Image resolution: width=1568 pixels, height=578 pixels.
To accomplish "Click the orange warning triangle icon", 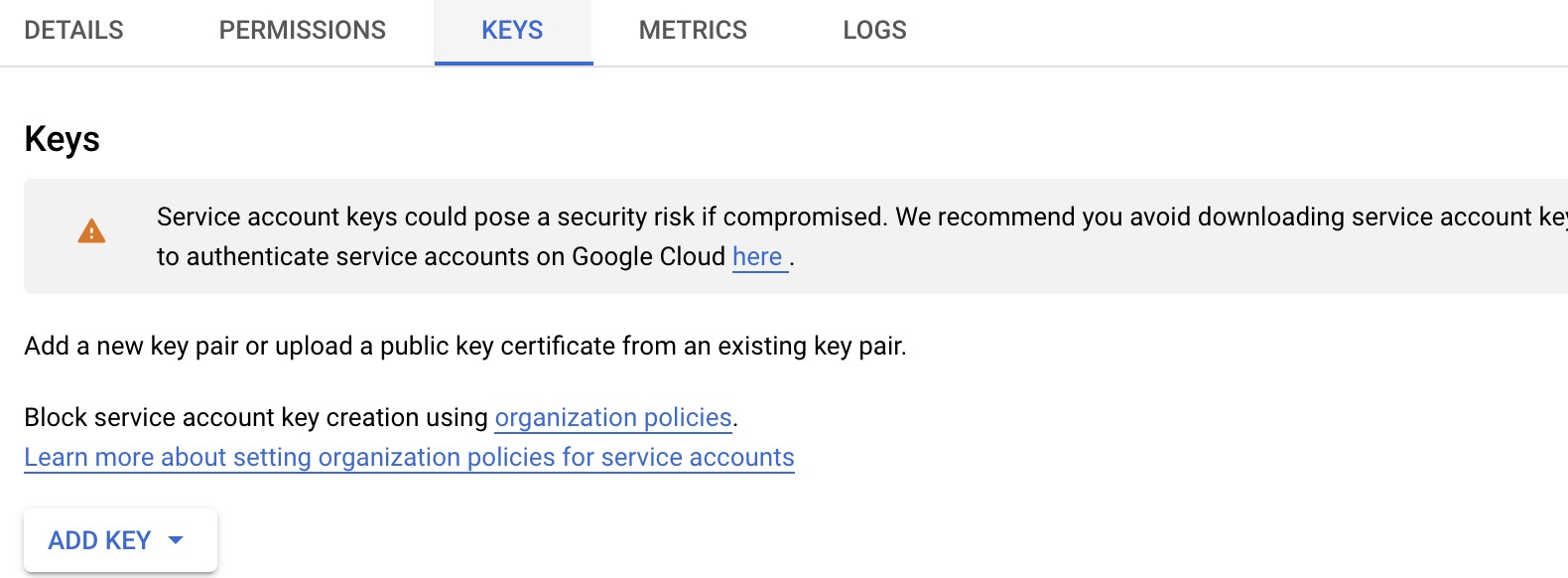I will coord(91,231).
